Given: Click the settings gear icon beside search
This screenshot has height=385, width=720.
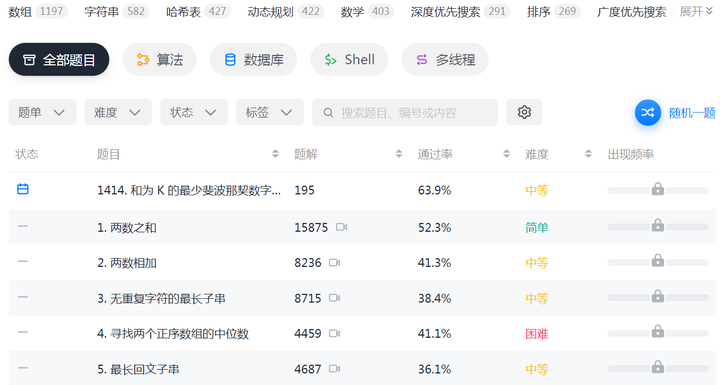Looking at the screenshot, I should (524, 112).
